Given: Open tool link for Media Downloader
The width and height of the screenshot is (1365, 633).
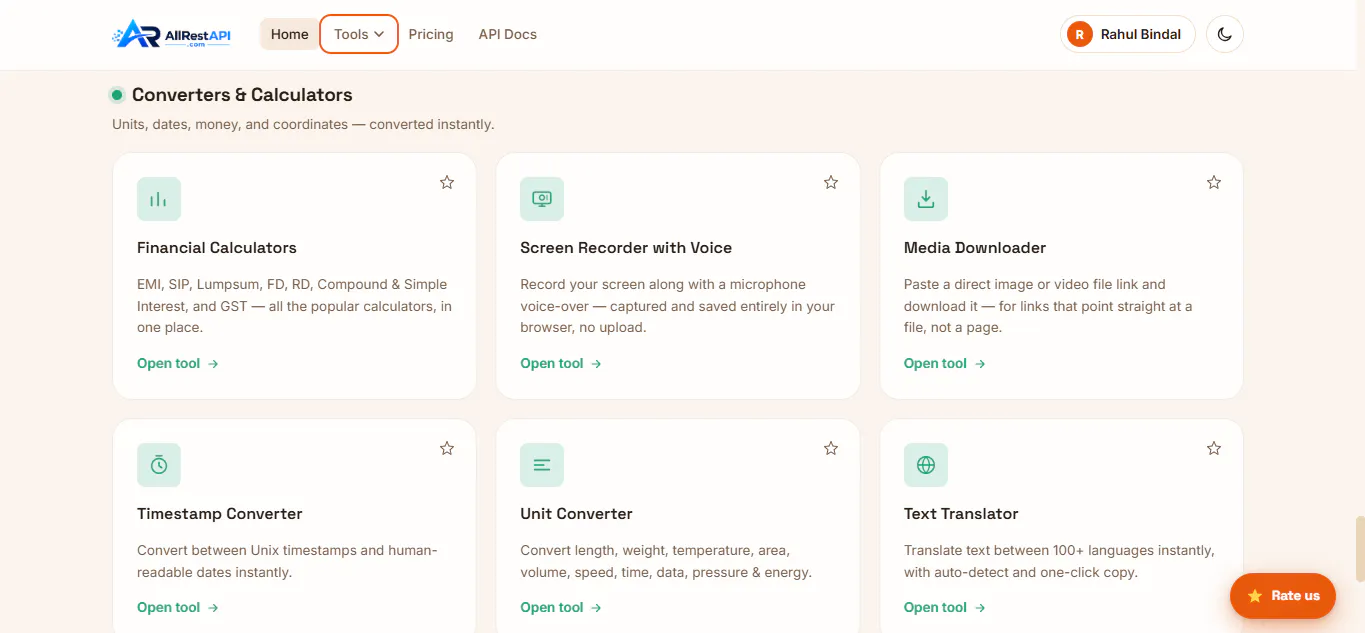Looking at the screenshot, I should point(945,363).
